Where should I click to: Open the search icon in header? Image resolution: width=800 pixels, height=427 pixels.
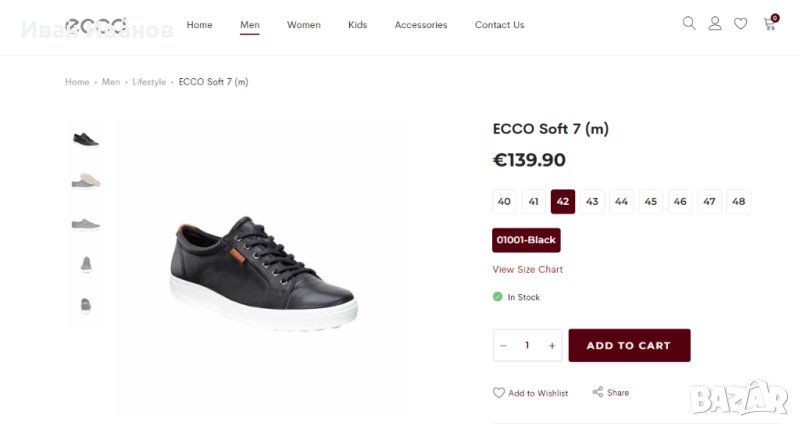[x=689, y=24]
